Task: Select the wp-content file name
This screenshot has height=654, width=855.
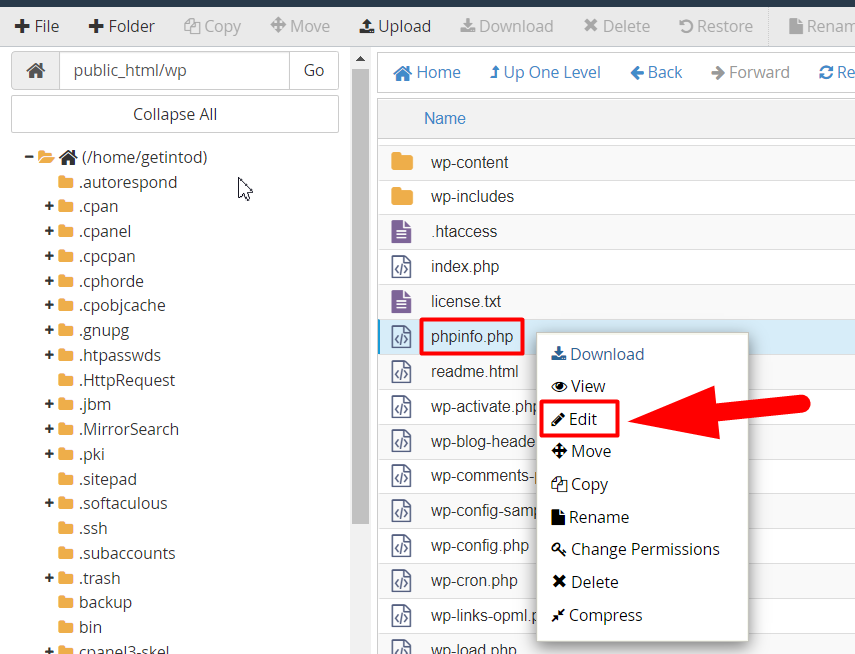Action: pyautogui.click(x=469, y=162)
